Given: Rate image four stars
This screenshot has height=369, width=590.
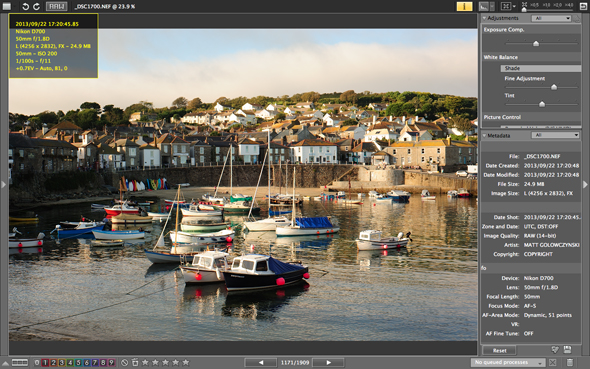Looking at the screenshot, I should click(x=176, y=363).
